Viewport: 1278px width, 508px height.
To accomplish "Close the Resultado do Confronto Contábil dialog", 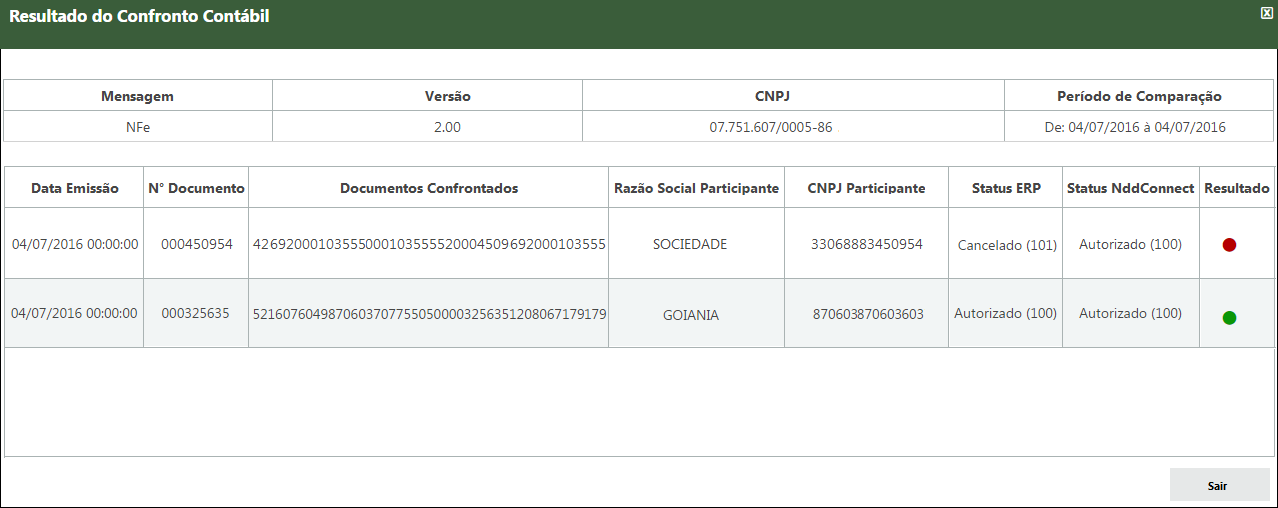I will coord(1266,12).
